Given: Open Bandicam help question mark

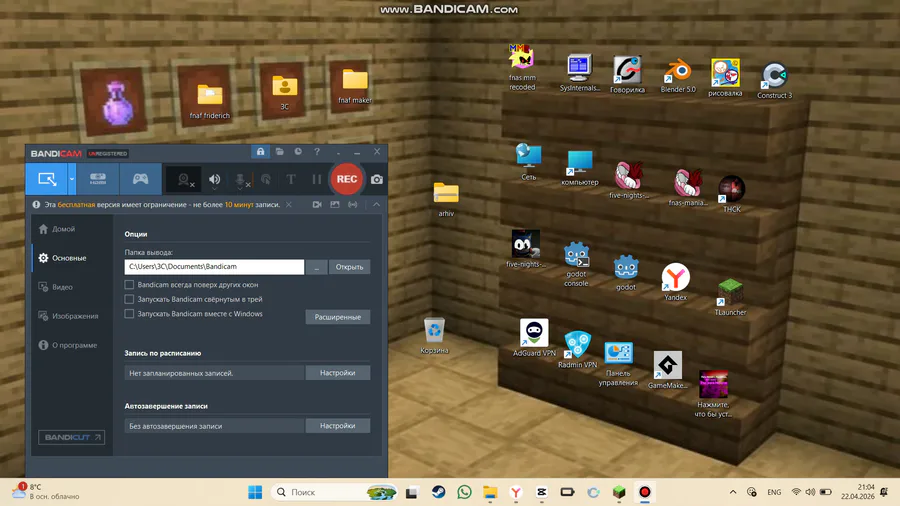Looking at the screenshot, I should click(317, 151).
